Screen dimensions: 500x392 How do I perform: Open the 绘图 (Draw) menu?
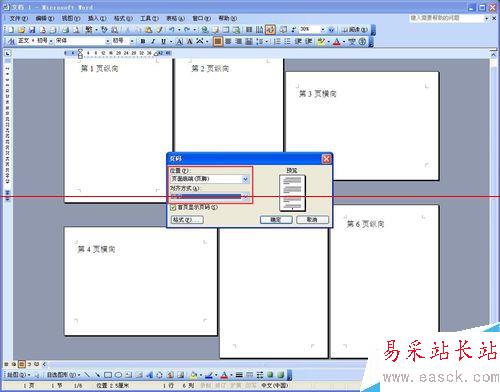(x=19, y=375)
